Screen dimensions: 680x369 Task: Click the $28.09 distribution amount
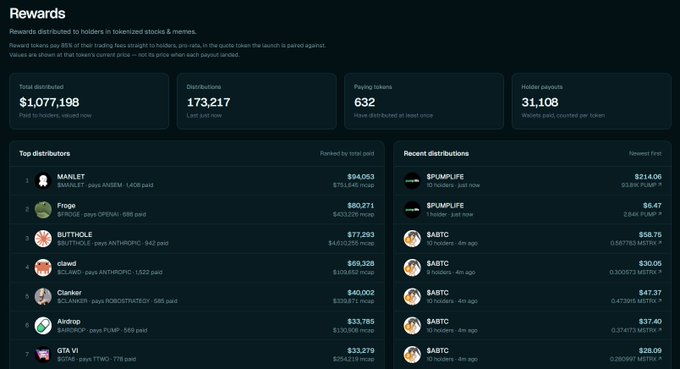(x=650, y=351)
